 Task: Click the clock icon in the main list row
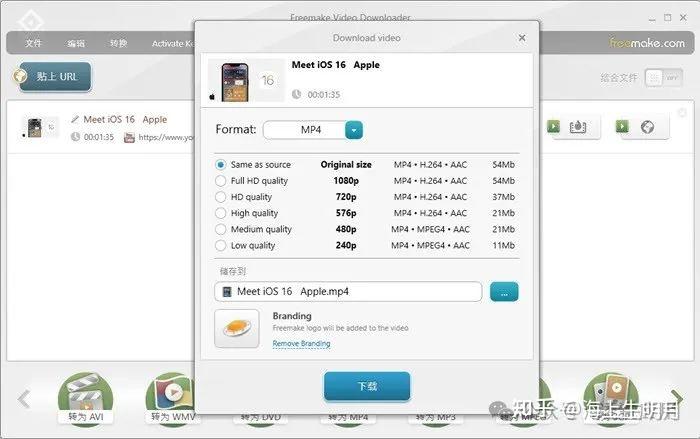pyautogui.click(x=75, y=137)
